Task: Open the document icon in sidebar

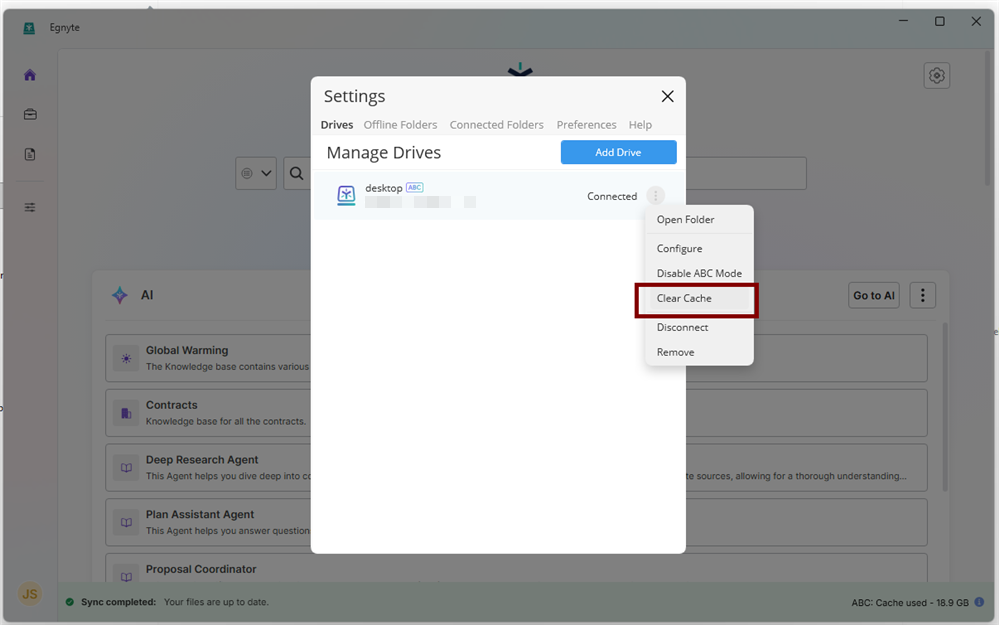Action: click(30, 154)
